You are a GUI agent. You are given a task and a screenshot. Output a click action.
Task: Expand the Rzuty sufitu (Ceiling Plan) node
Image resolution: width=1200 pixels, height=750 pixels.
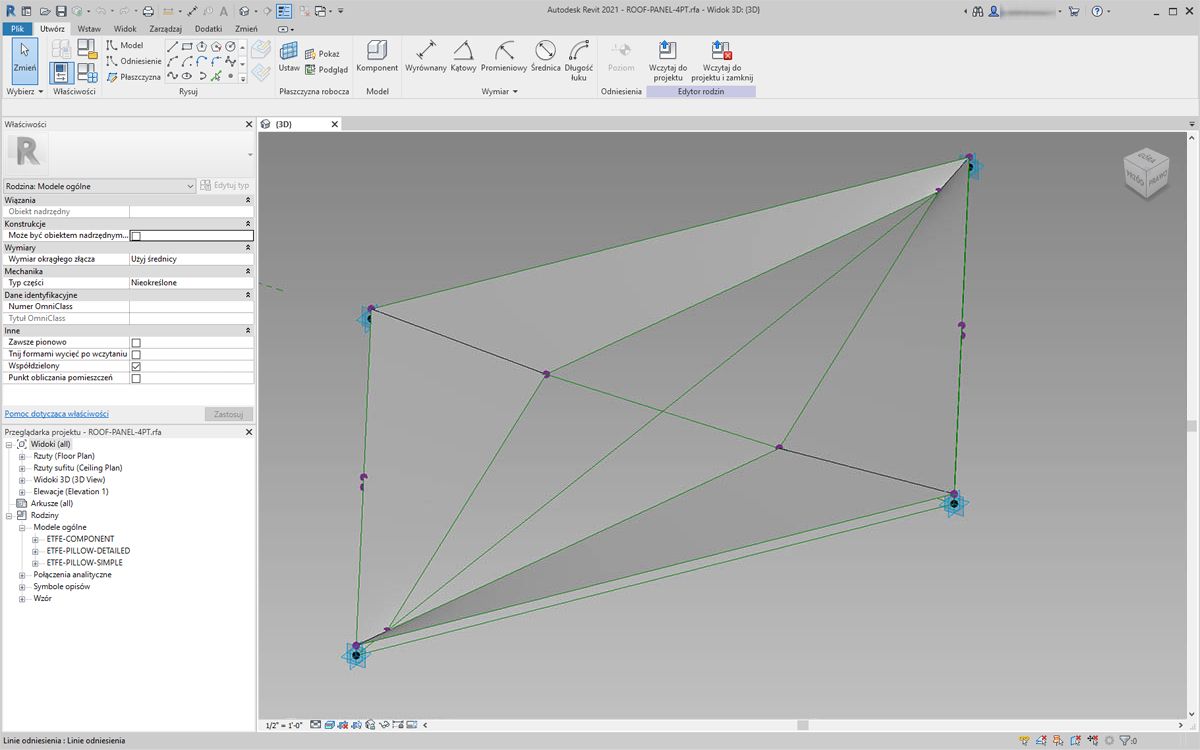click(x=22, y=468)
